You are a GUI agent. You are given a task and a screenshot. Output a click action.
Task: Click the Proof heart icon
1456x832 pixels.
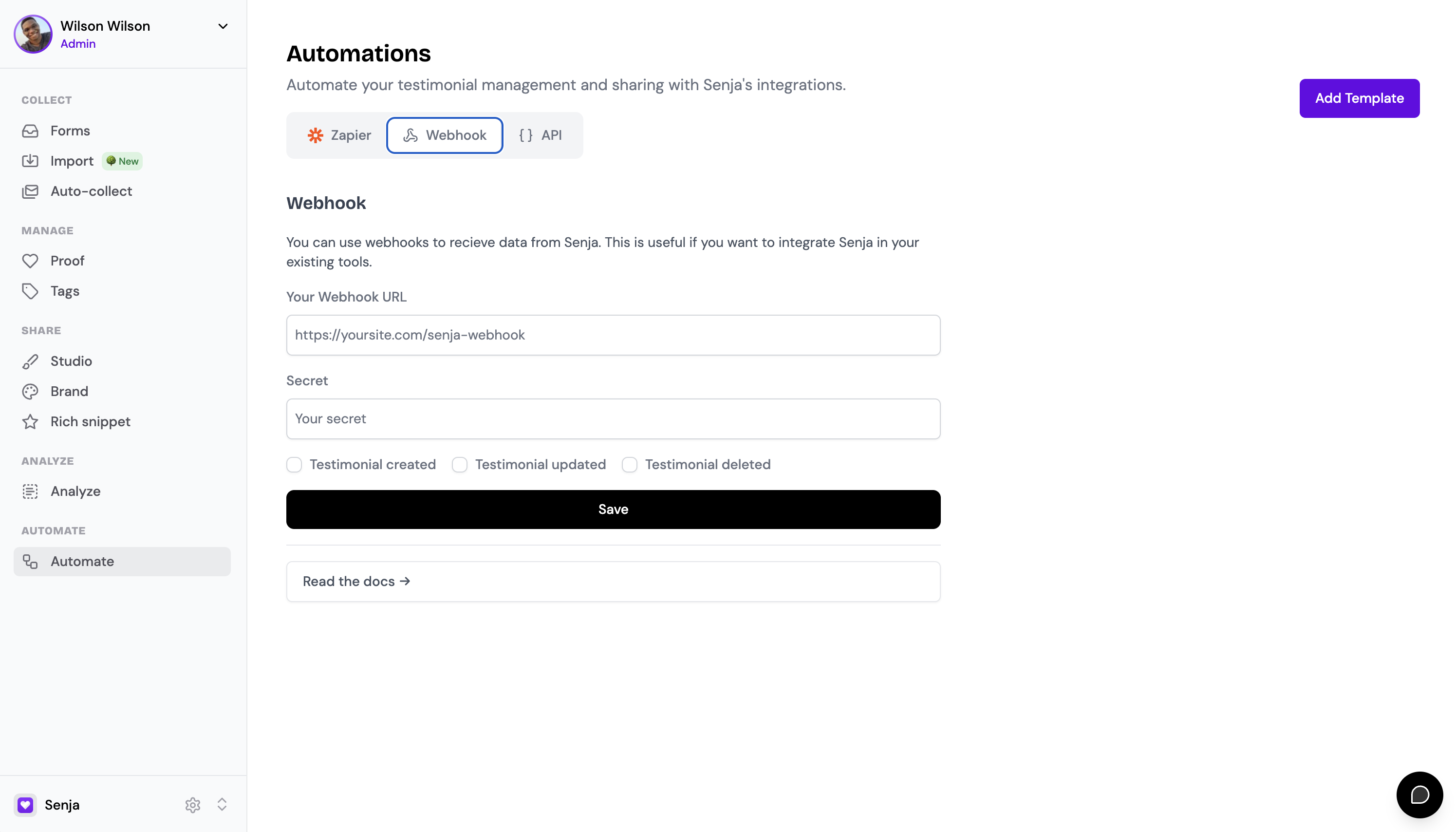tap(30, 261)
